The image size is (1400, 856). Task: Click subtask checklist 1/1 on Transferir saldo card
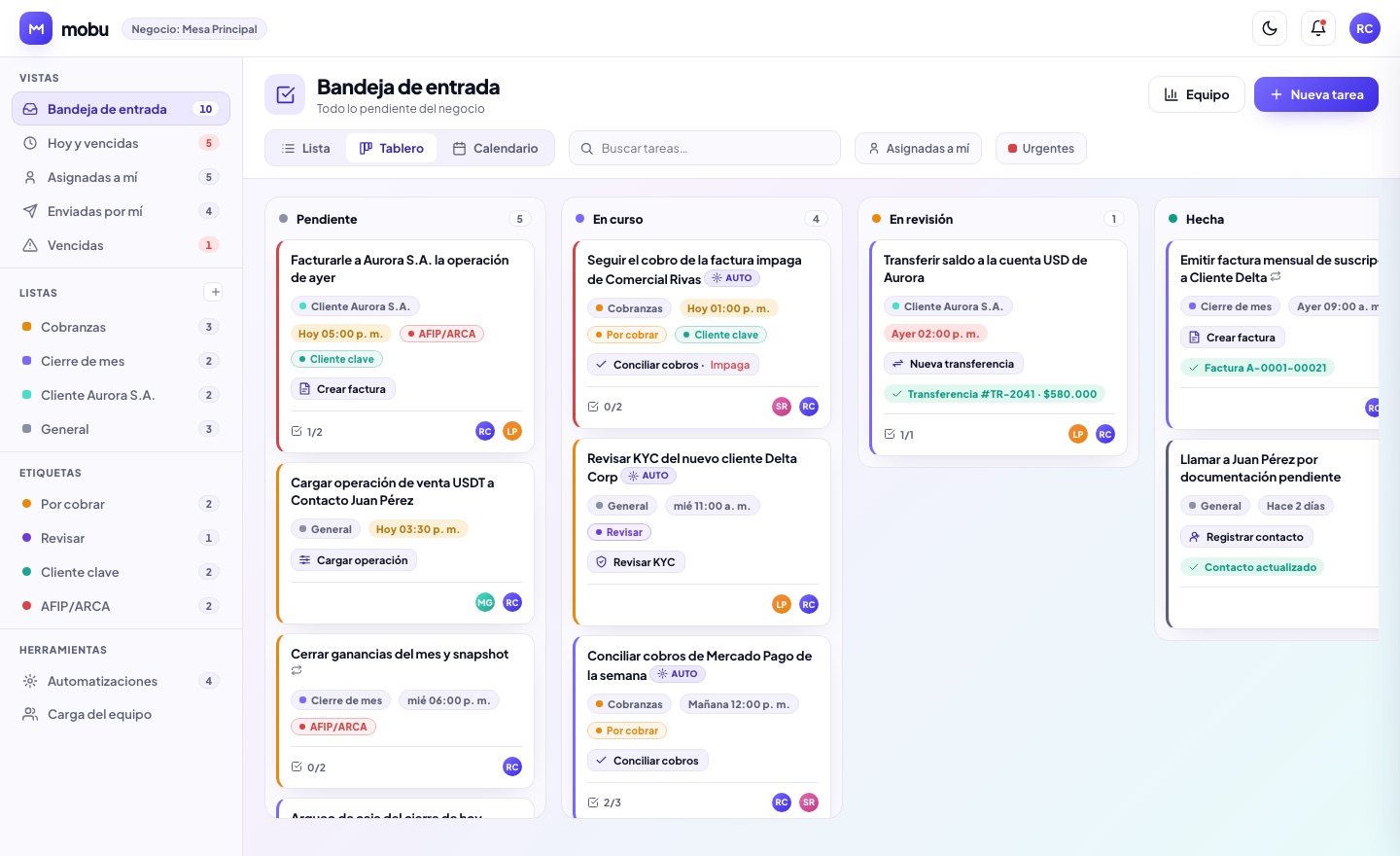pyautogui.click(x=899, y=435)
